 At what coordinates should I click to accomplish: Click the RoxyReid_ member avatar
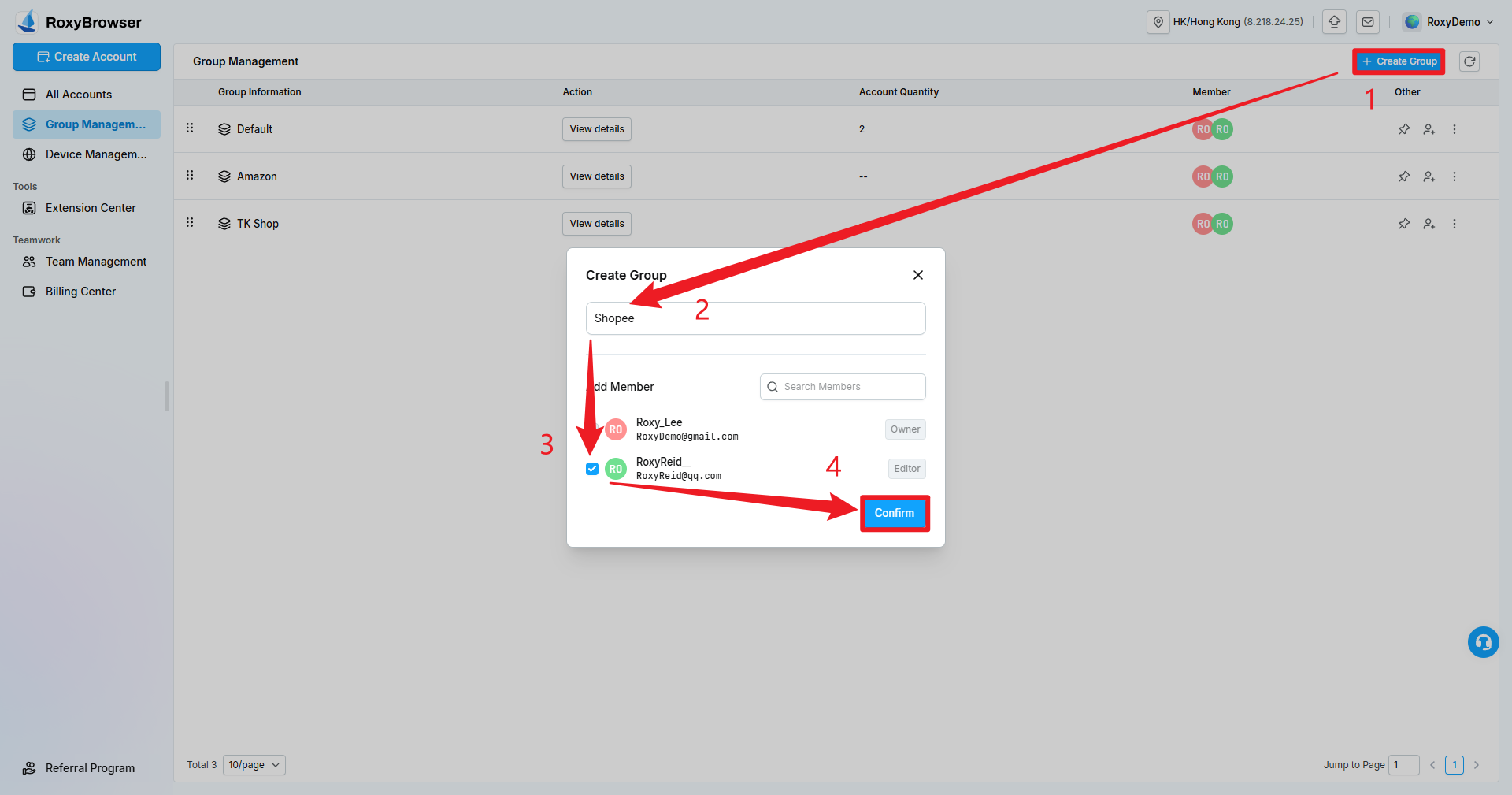pyautogui.click(x=616, y=469)
